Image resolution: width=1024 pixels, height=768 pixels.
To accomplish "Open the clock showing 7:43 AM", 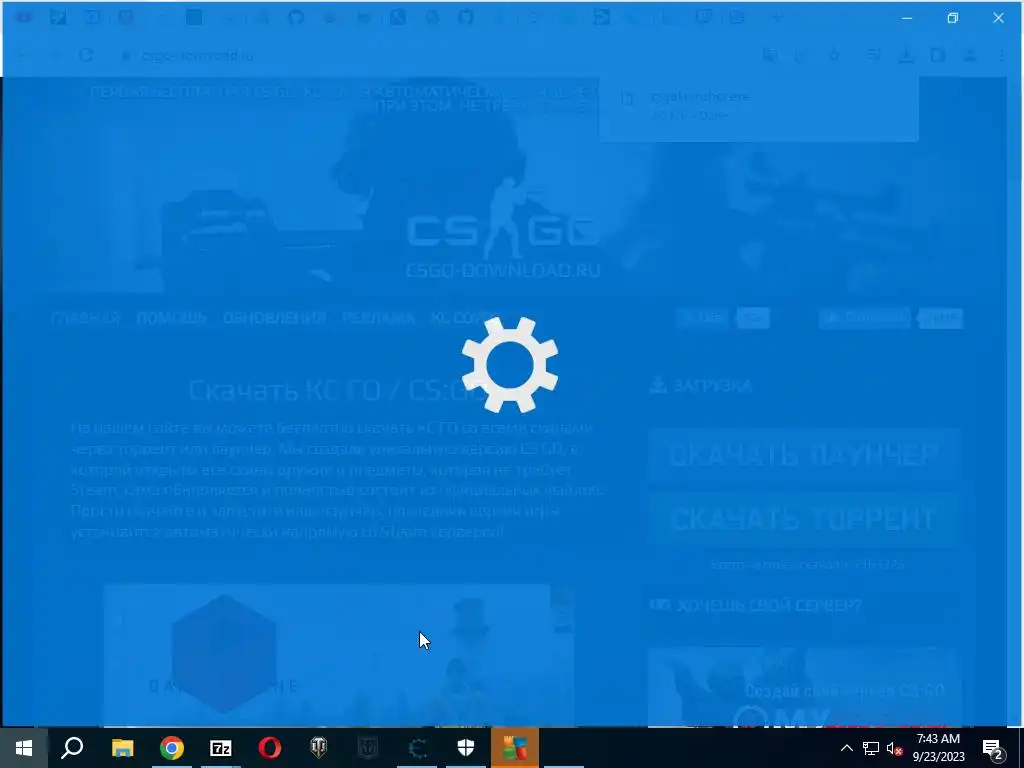I will click(x=938, y=748).
